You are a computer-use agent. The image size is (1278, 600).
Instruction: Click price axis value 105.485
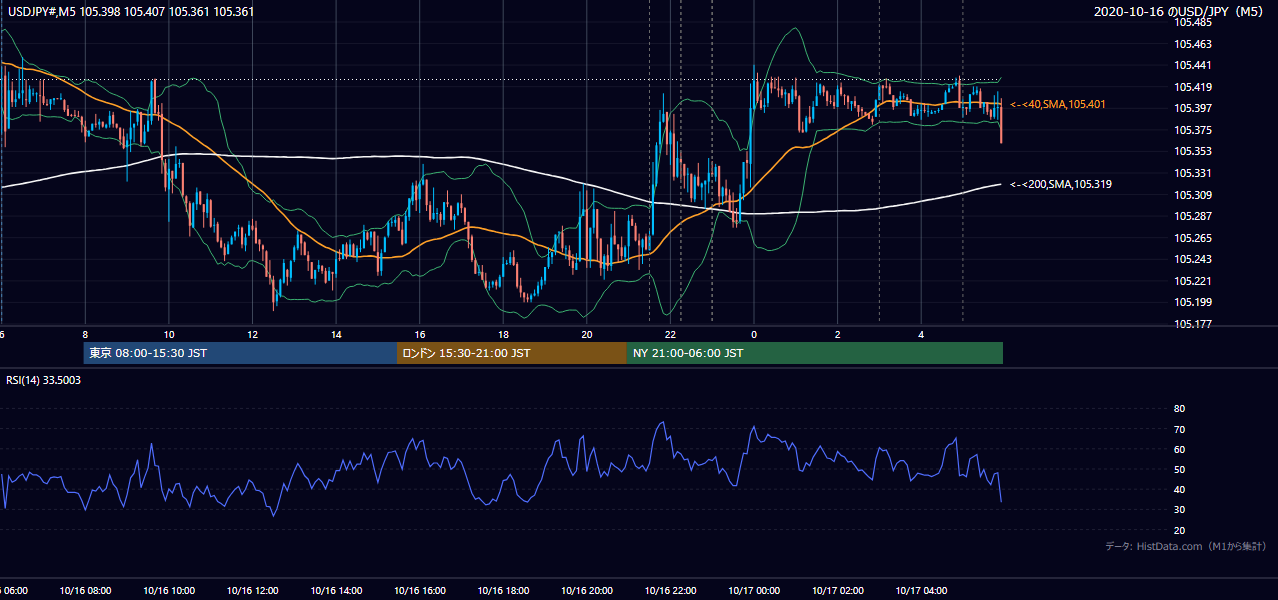pyautogui.click(x=1193, y=22)
